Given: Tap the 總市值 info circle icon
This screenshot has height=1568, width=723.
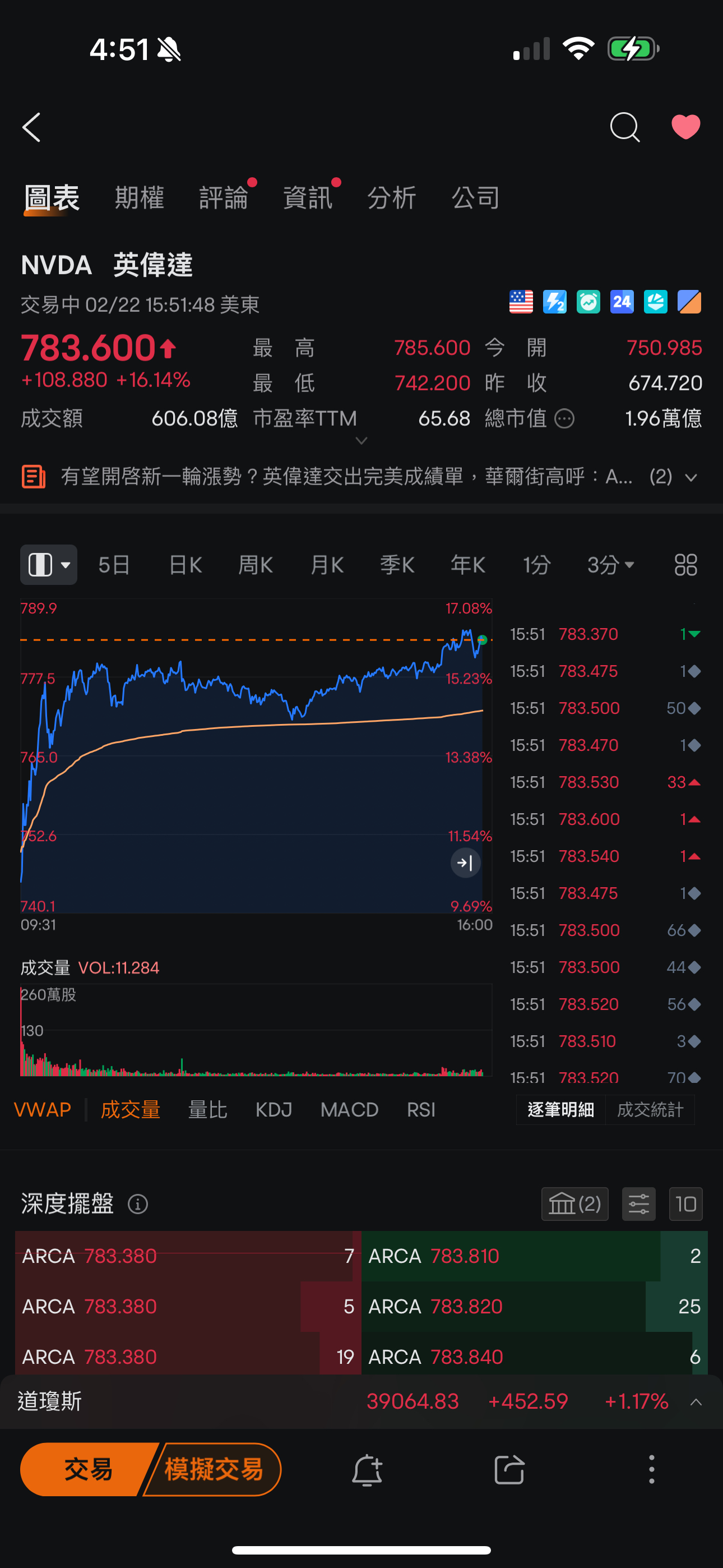Looking at the screenshot, I should 565,419.
